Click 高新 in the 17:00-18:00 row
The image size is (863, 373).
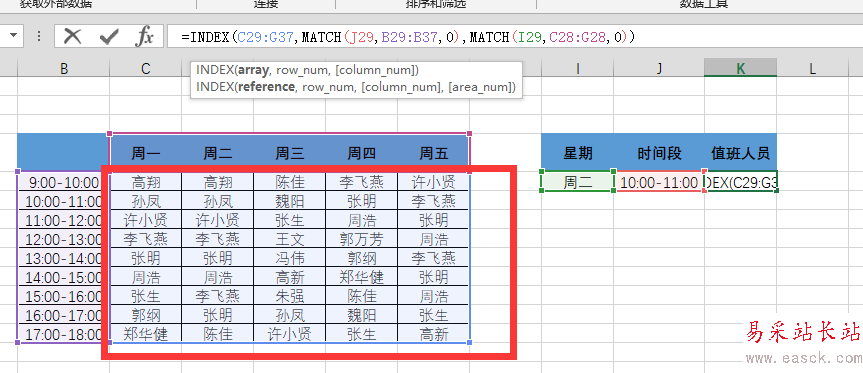434,334
